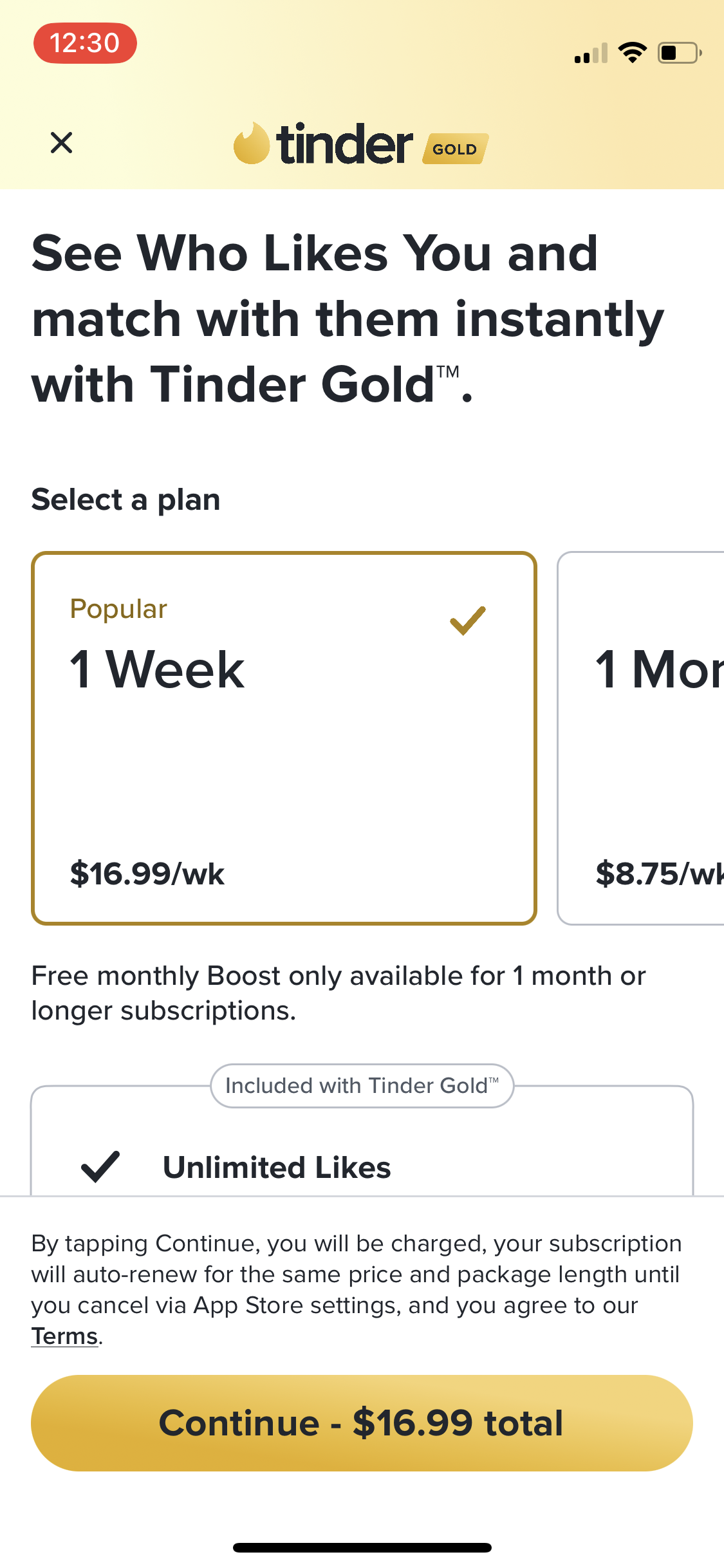Tap the battery indicator icon
The image size is (724, 1568).
coord(679,53)
